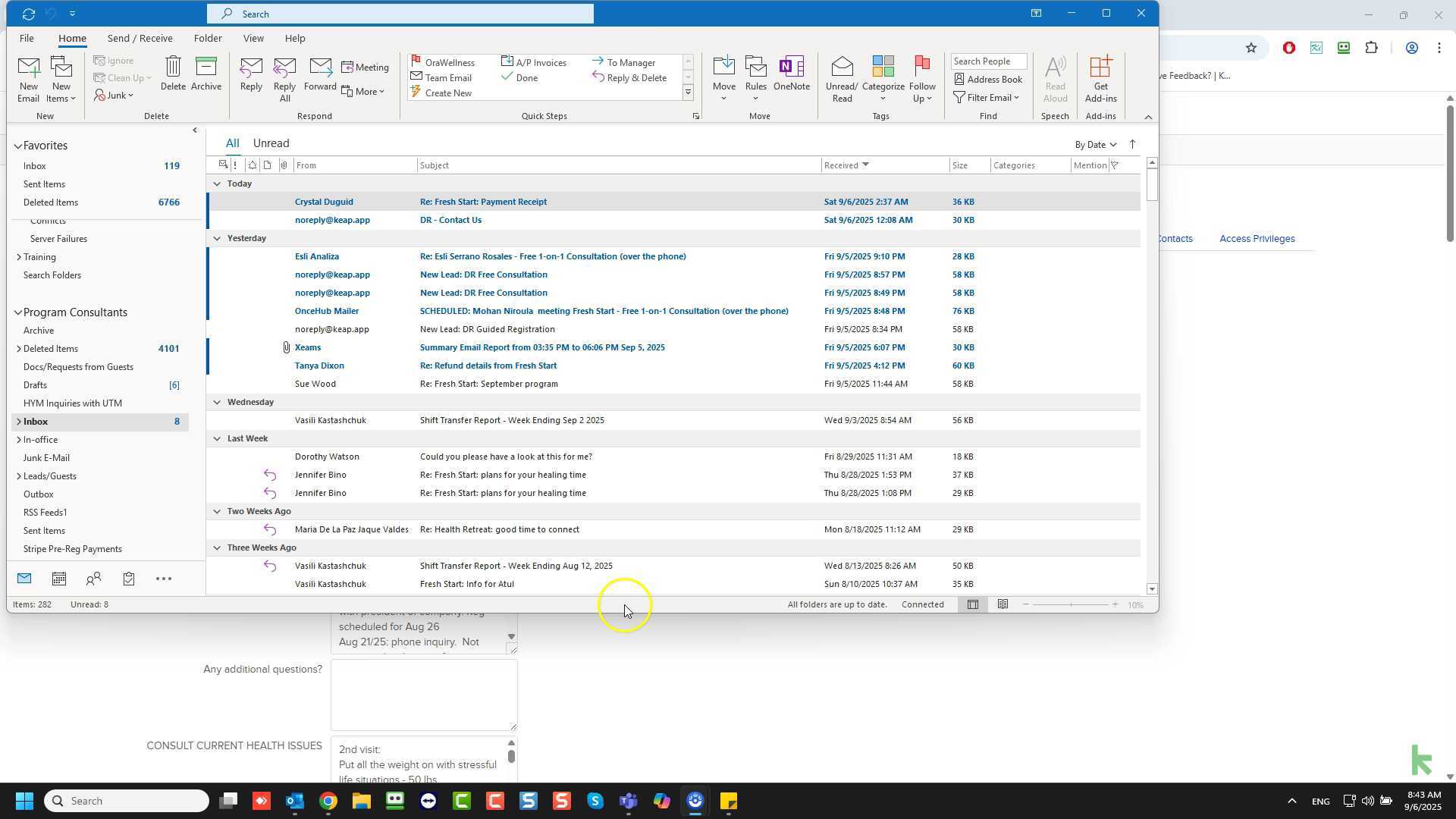Click the Forward email icon
Viewport: 1456px width, 819px height.
(320, 74)
